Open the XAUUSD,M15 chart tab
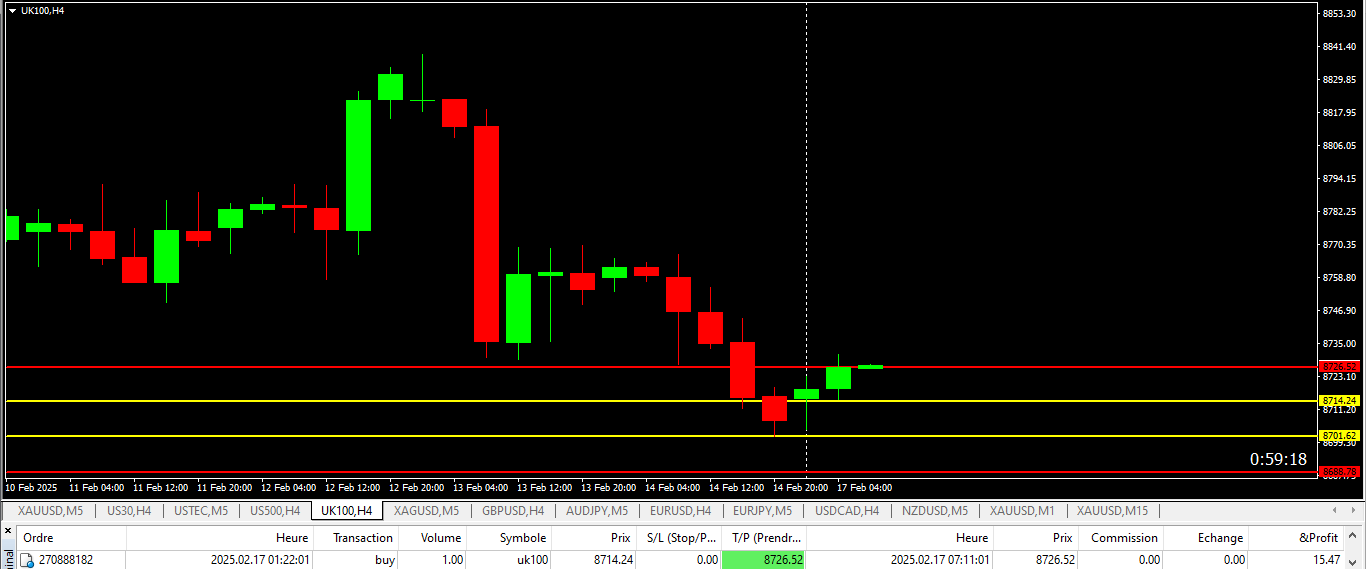 [1113, 511]
